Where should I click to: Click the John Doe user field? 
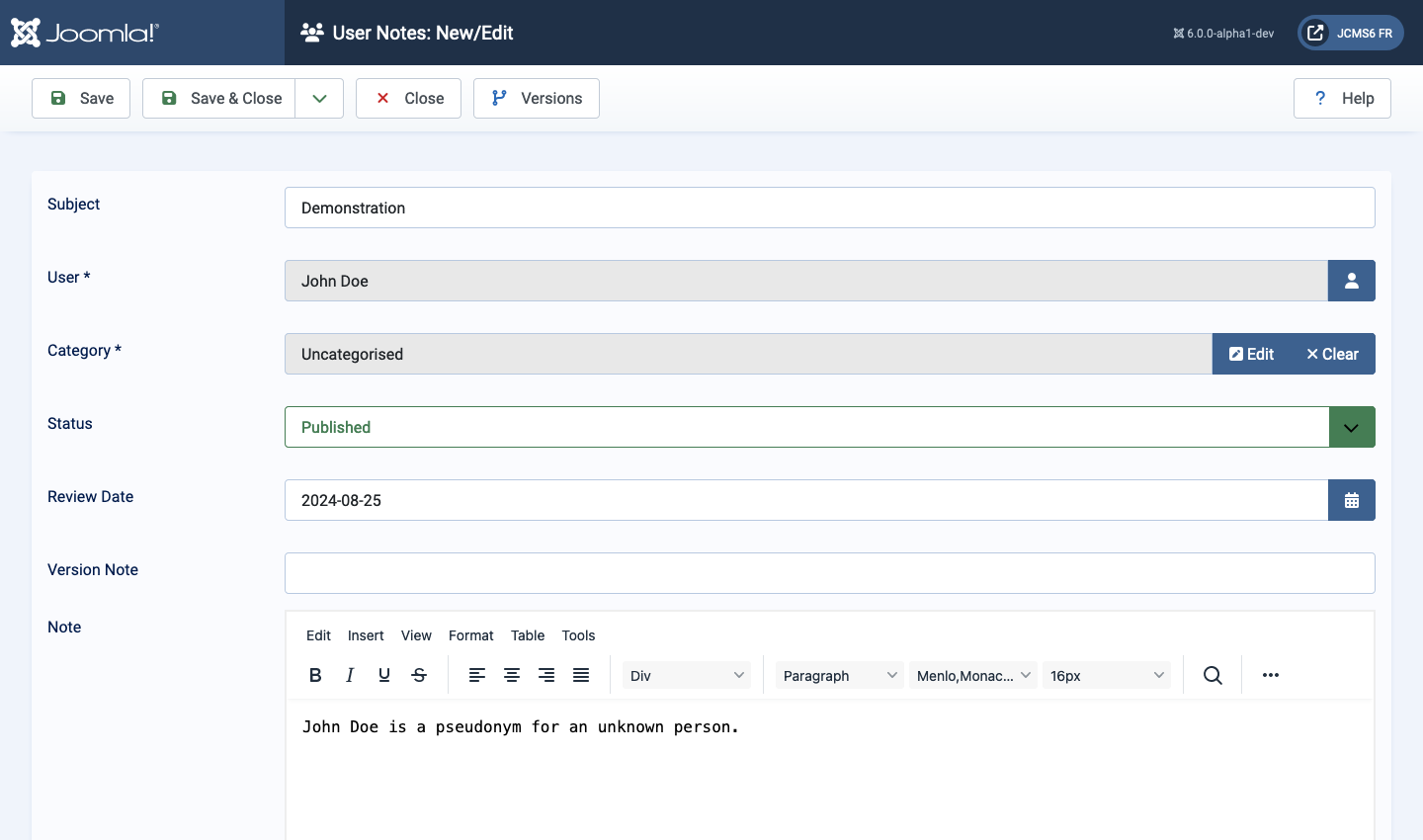click(806, 281)
